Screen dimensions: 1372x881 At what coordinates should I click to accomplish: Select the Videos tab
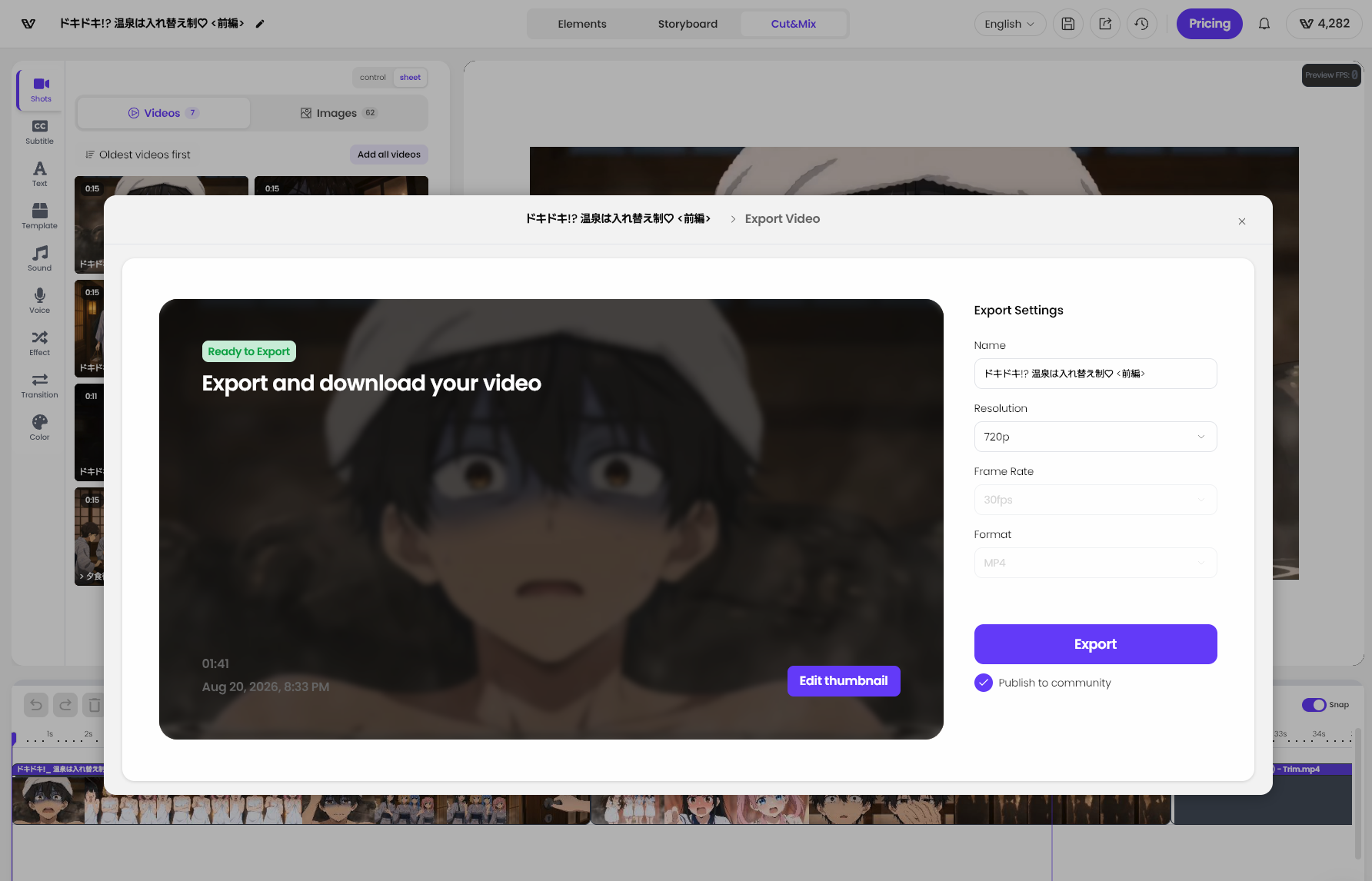point(163,113)
